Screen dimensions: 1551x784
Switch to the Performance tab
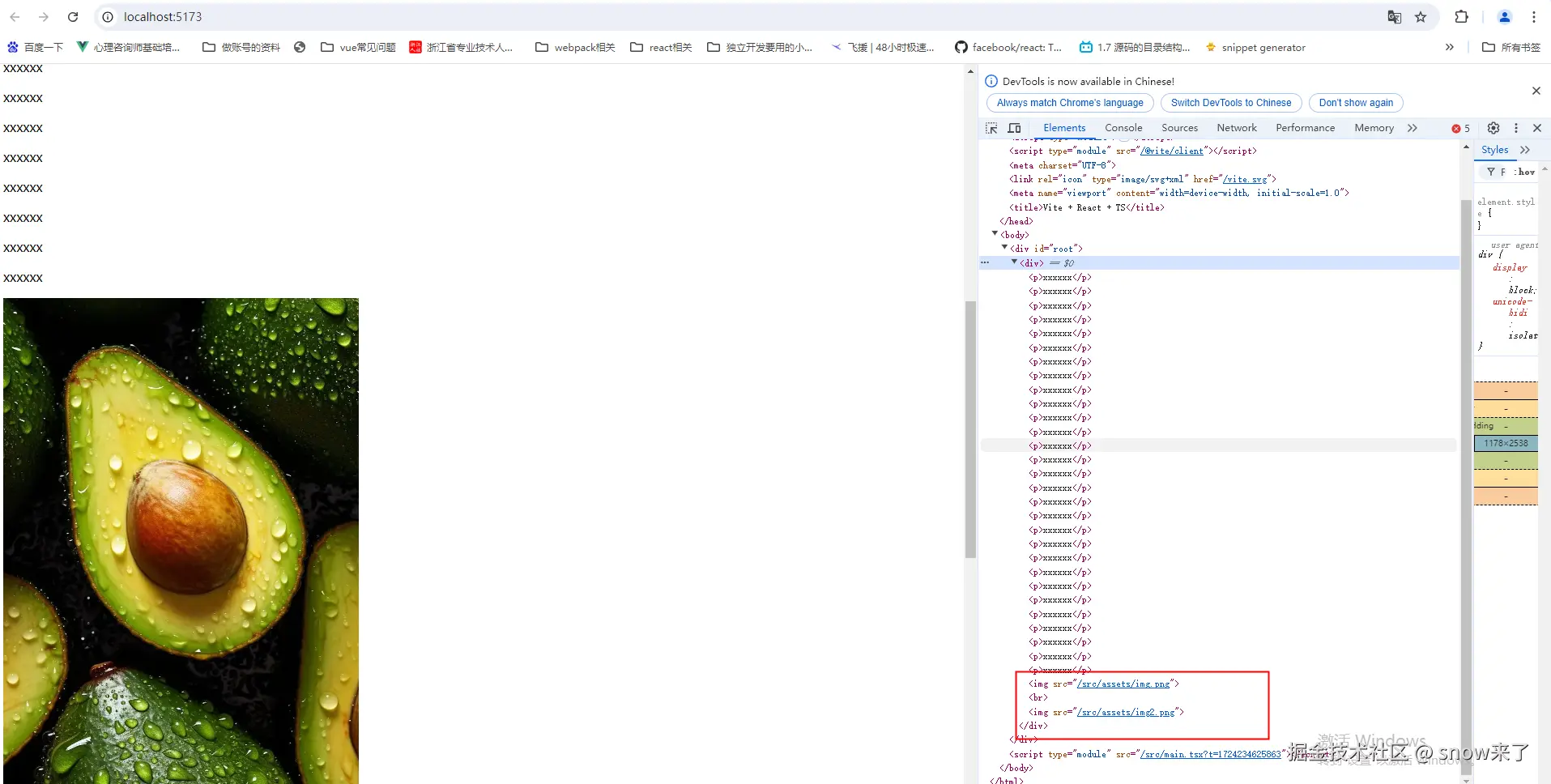click(x=1305, y=128)
